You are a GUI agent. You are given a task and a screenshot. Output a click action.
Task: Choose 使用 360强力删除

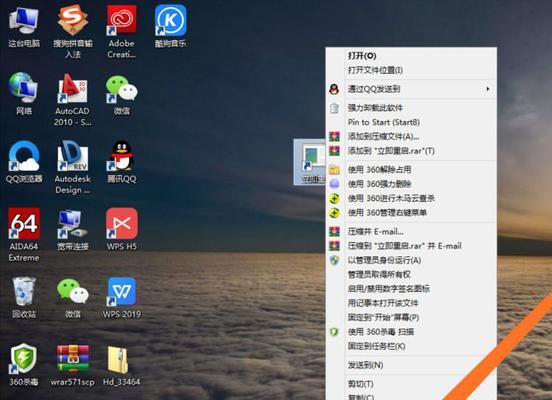coord(411,184)
